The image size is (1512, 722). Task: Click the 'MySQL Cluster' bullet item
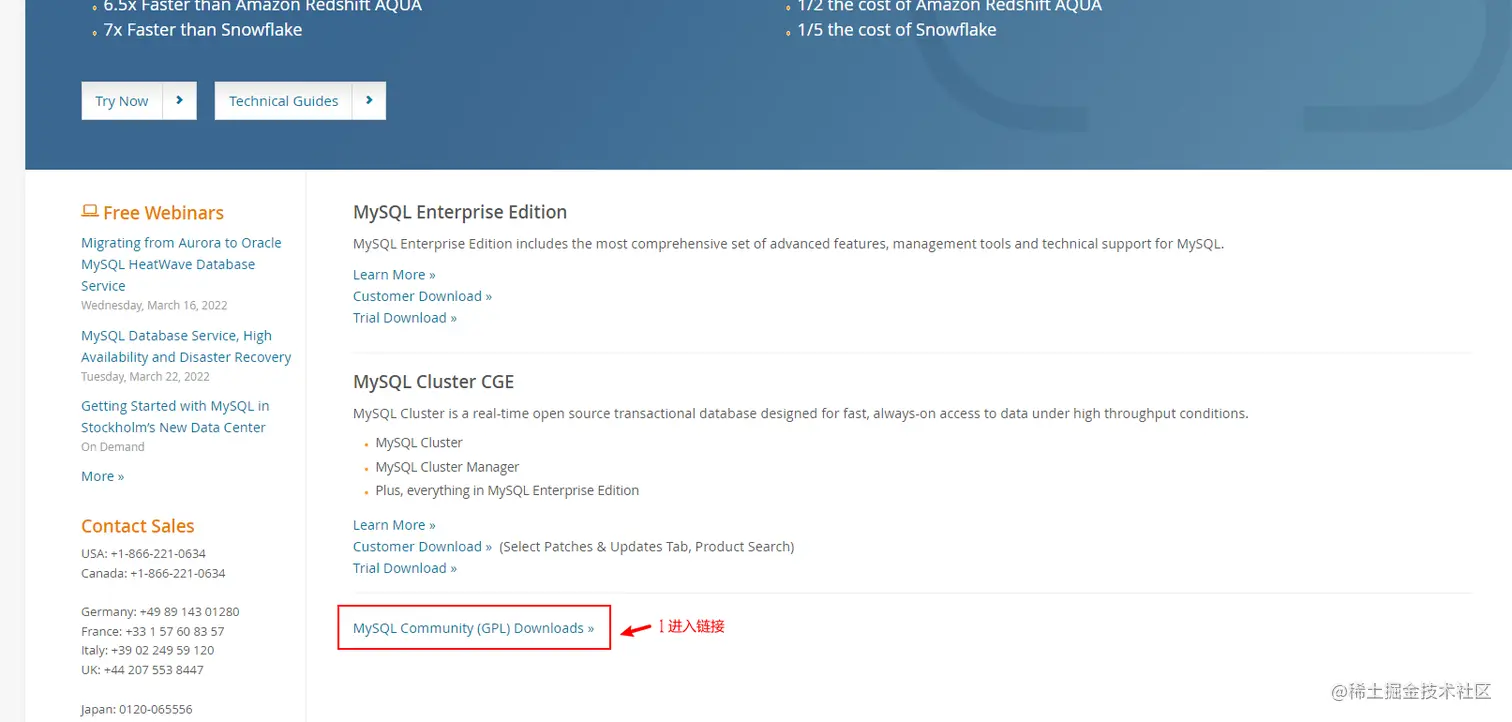pos(419,442)
